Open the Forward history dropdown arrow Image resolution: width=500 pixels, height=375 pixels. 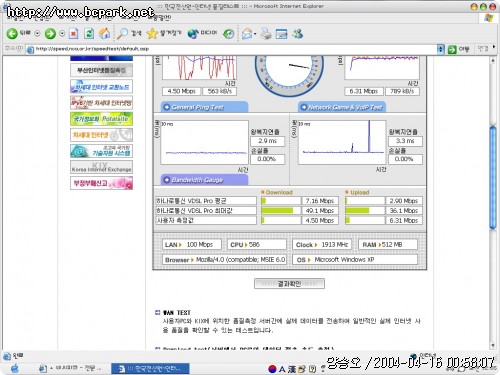click(62, 33)
